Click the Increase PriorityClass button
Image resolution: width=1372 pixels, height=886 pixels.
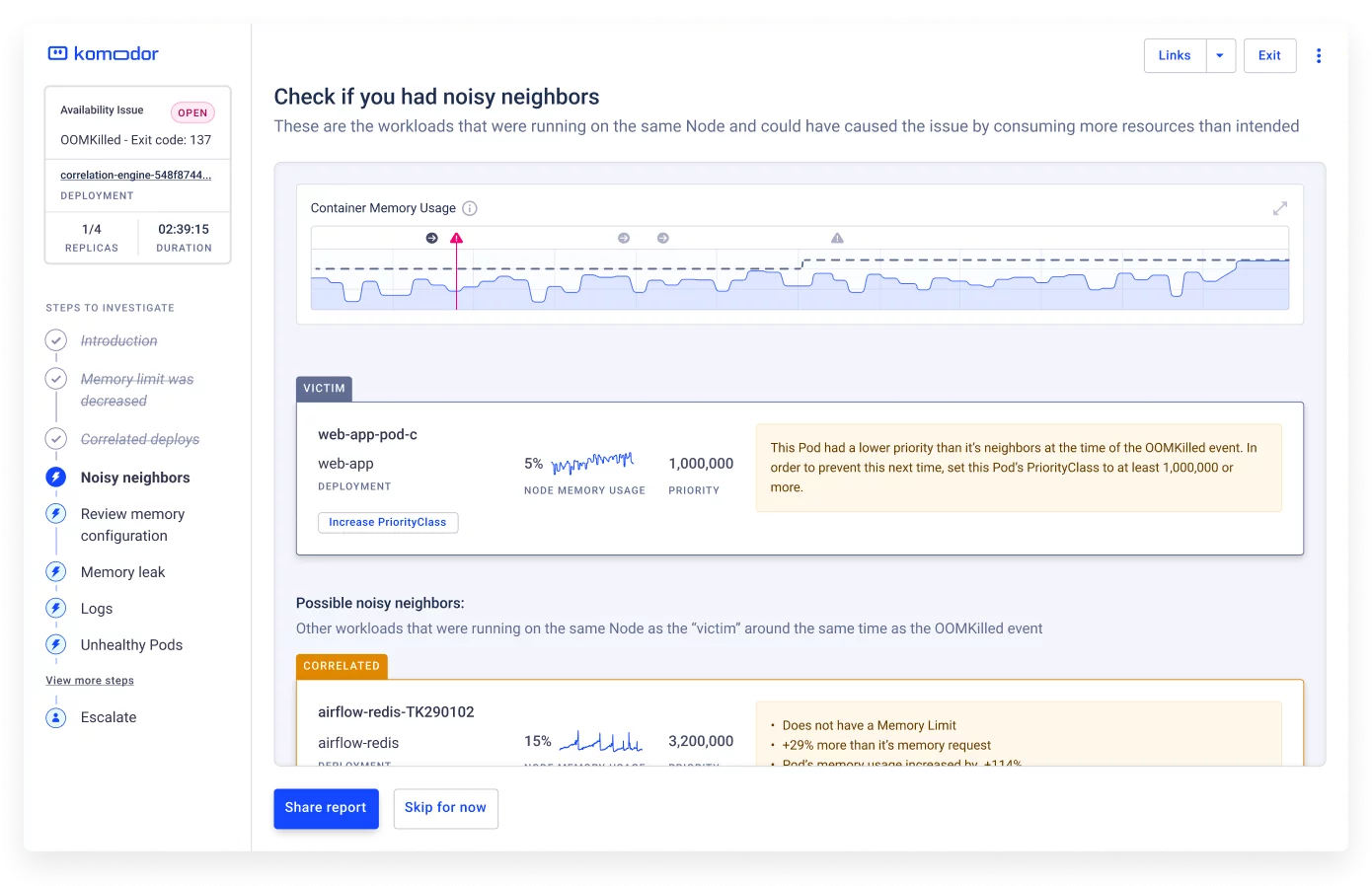388,522
